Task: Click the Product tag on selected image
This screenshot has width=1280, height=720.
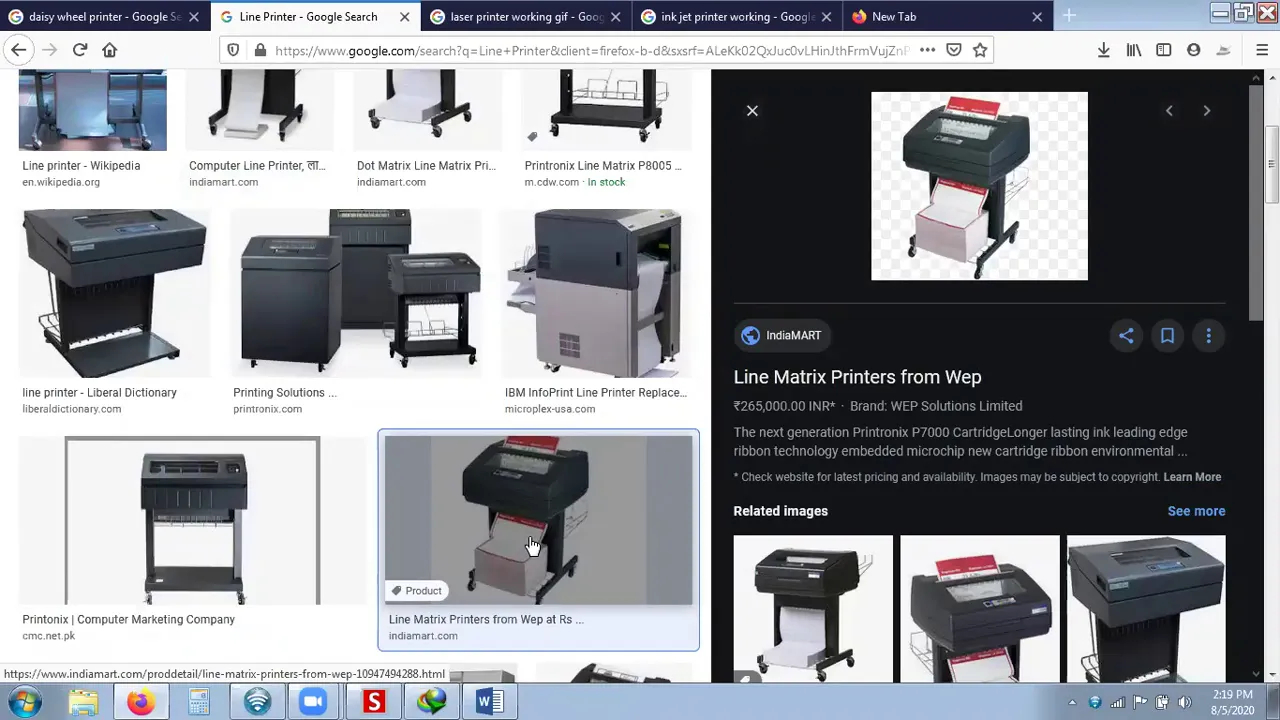Action: (416, 591)
